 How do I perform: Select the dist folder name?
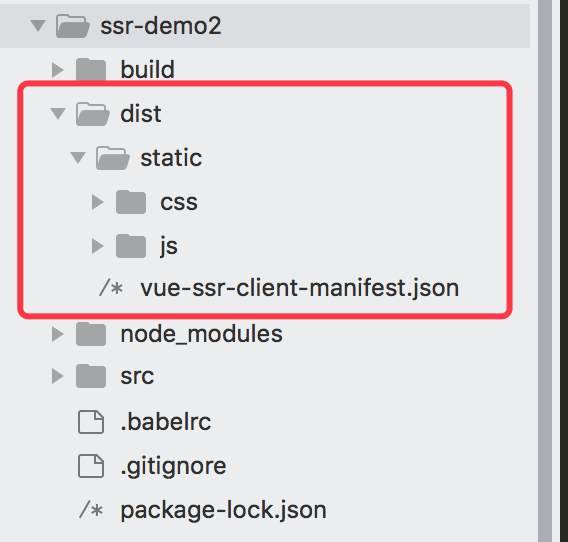pos(141,113)
